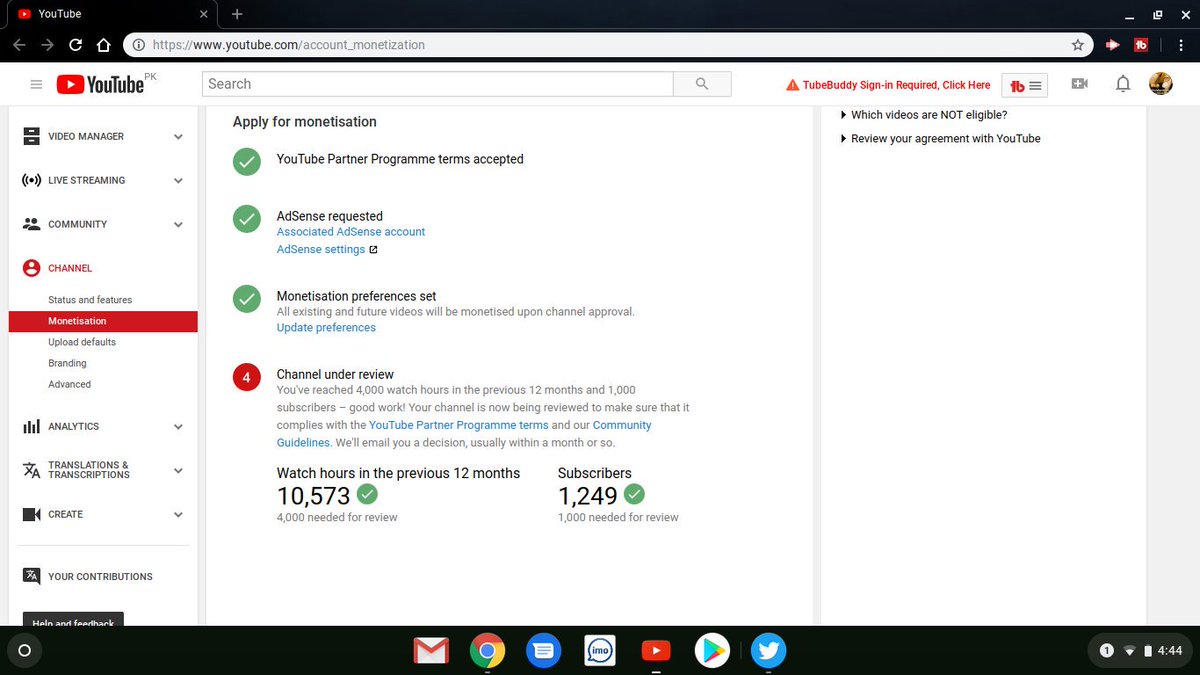1200x675 pixels.
Task: Expand the Live Streaming section
Action: (x=178, y=181)
